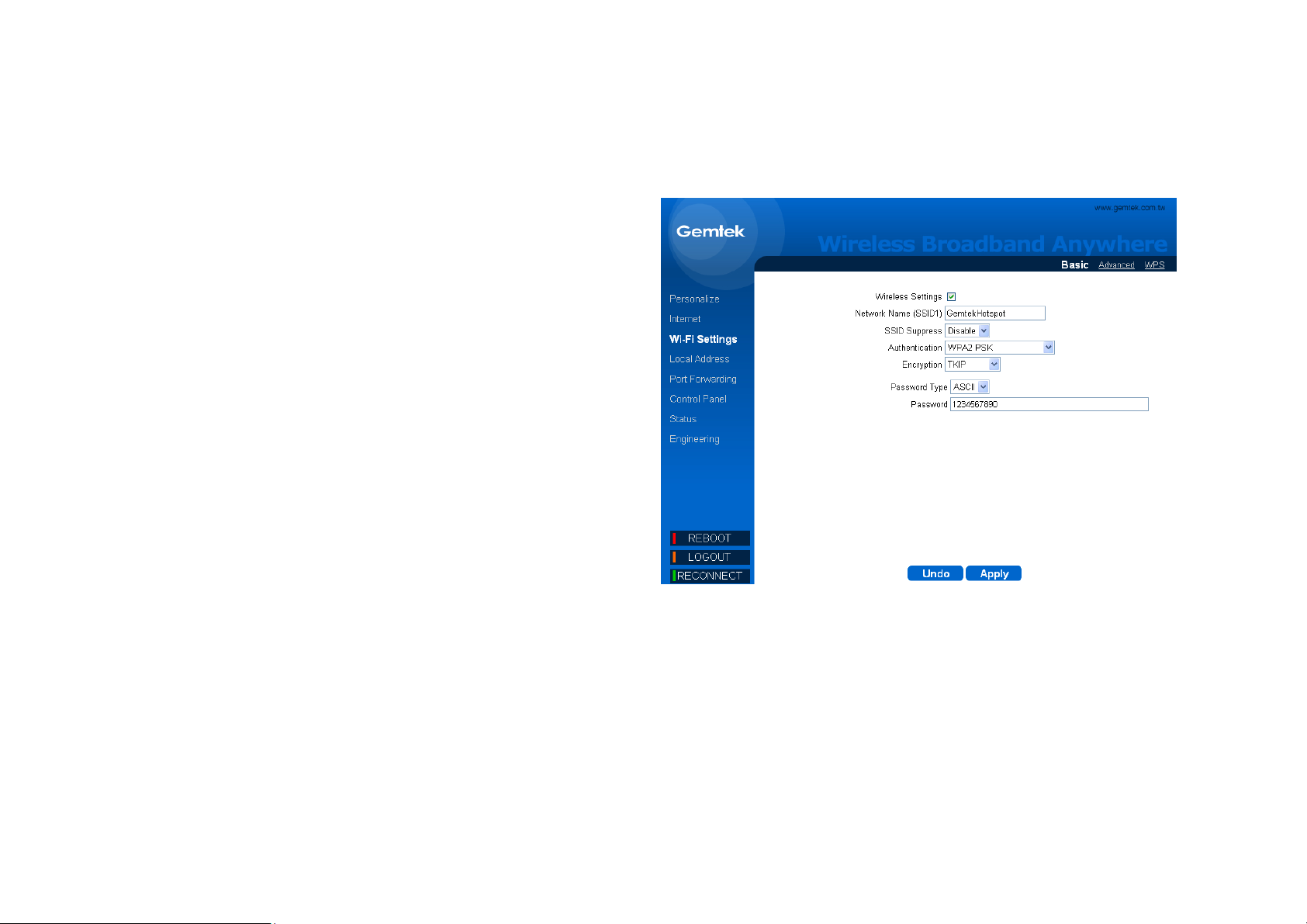
Task: Open the Password Type ASCII dropdown
Action: [x=970, y=387]
